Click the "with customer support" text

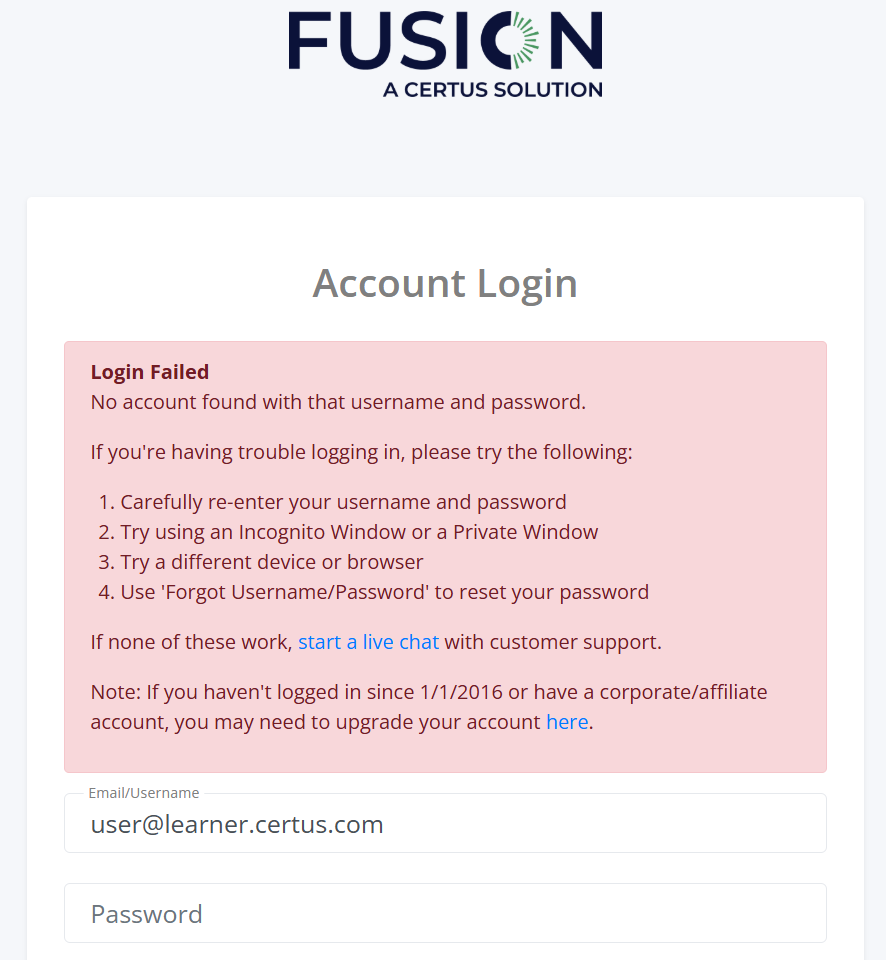(552, 642)
